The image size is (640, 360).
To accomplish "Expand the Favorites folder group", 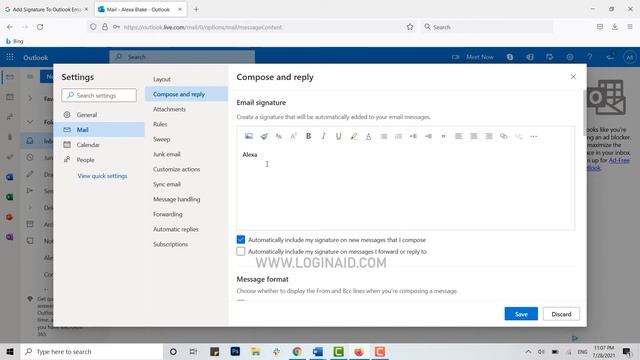I will 30,98.
